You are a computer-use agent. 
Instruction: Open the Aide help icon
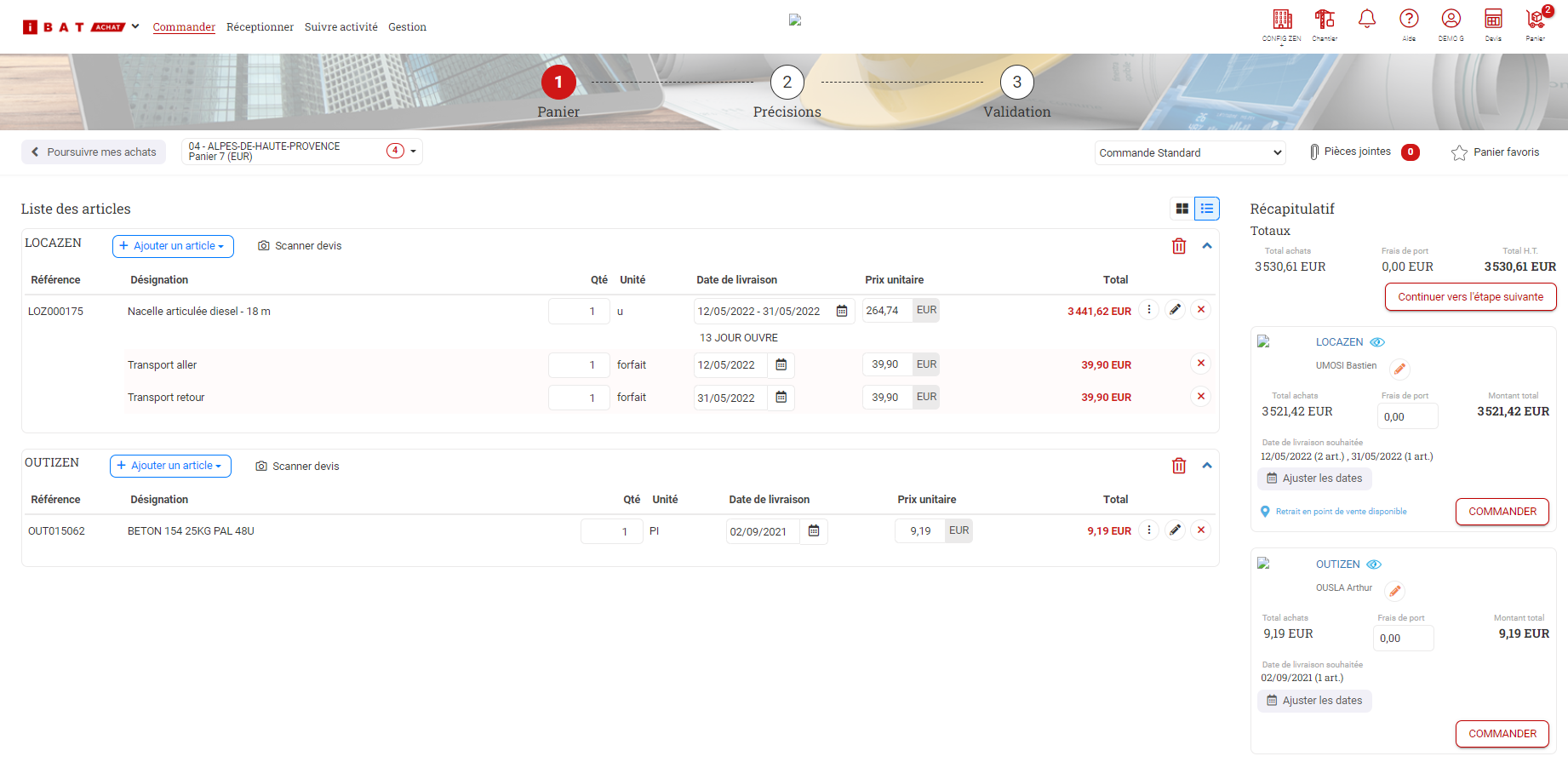tap(1409, 20)
